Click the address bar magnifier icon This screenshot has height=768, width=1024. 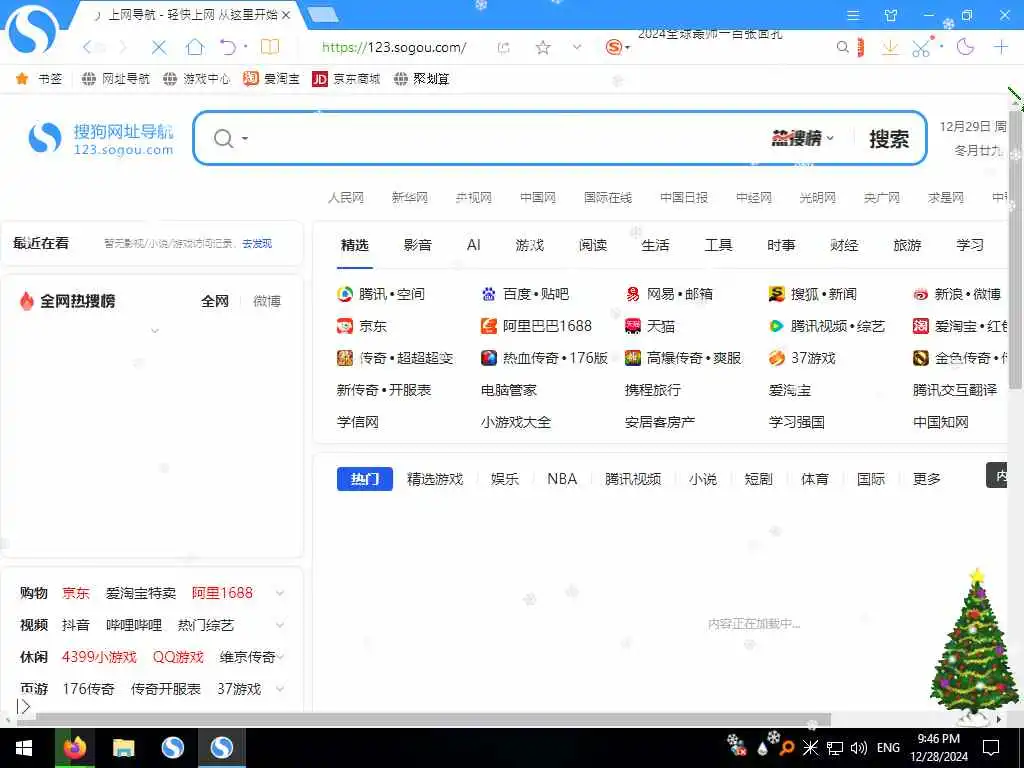click(843, 47)
